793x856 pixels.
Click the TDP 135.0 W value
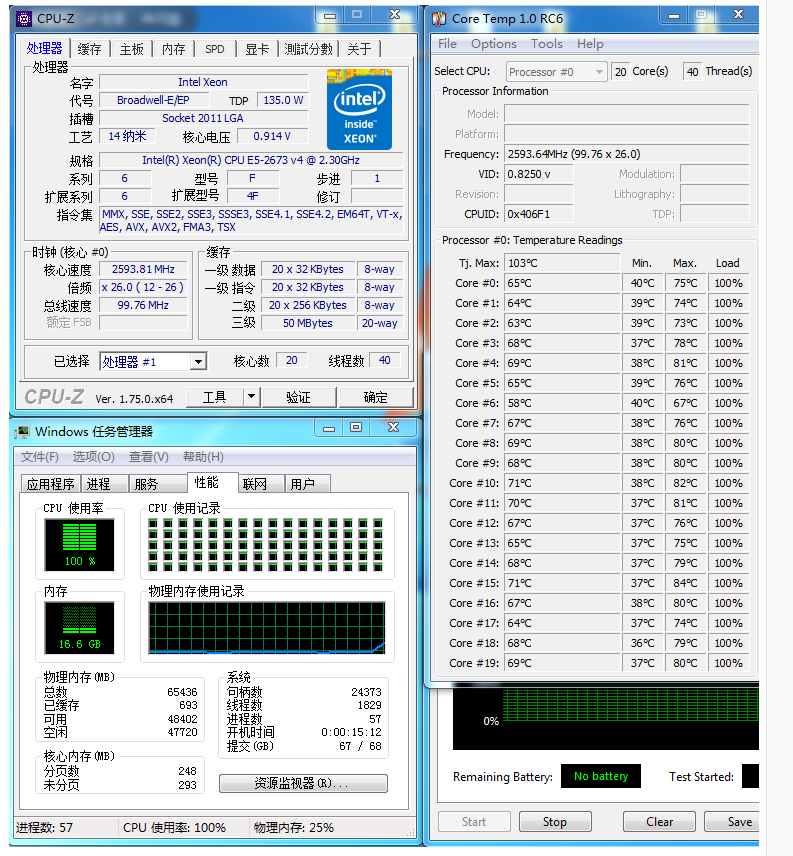point(283,100)
